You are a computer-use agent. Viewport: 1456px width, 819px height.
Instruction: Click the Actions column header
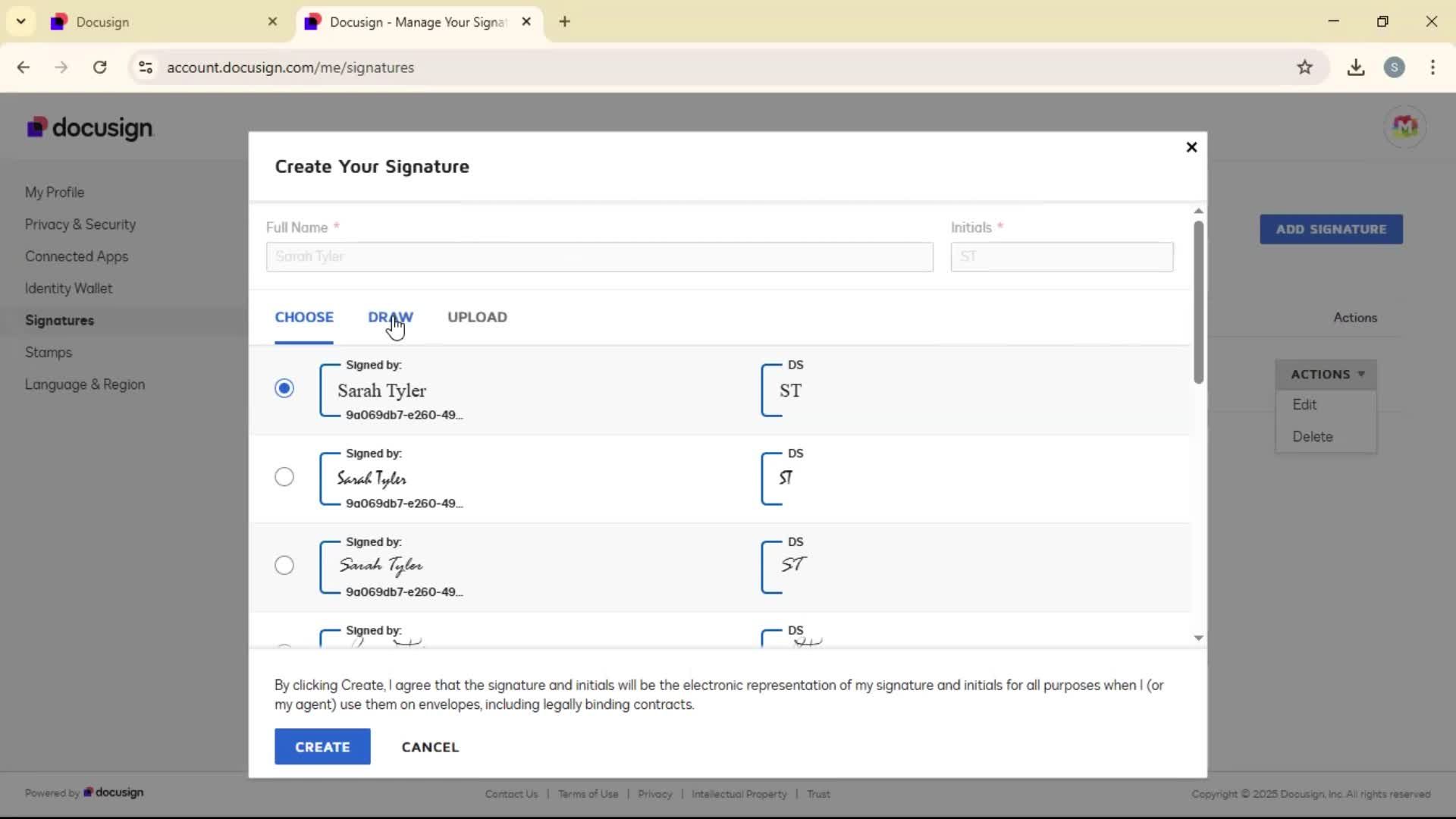coord(1355,318)
